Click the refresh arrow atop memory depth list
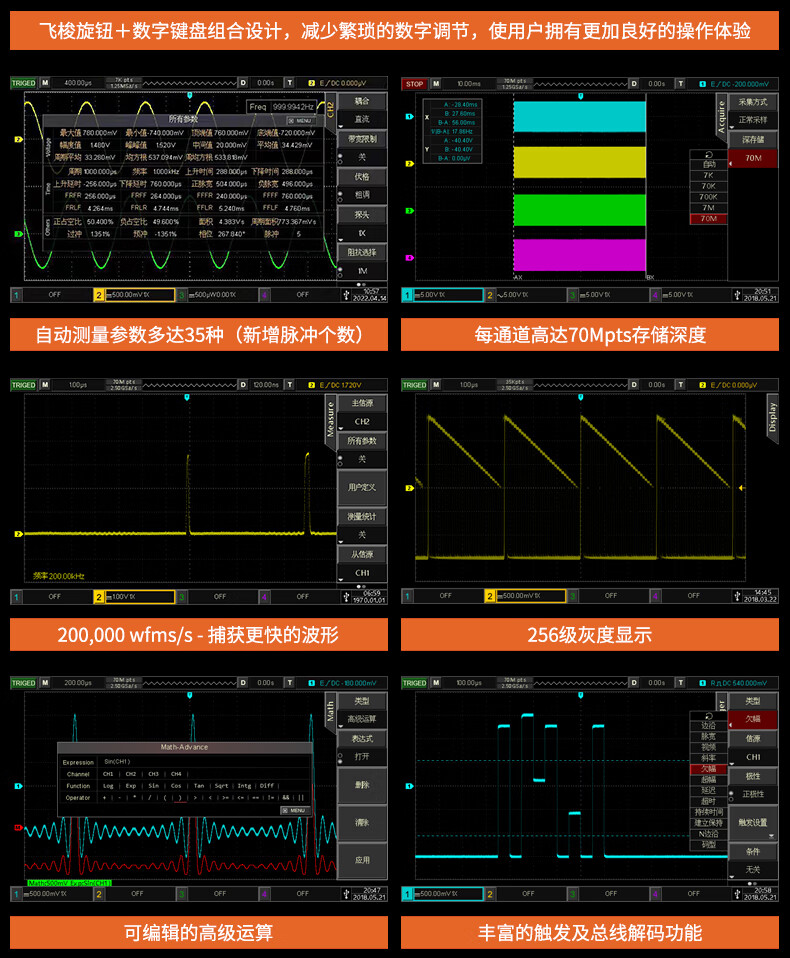 pos(709,154)
